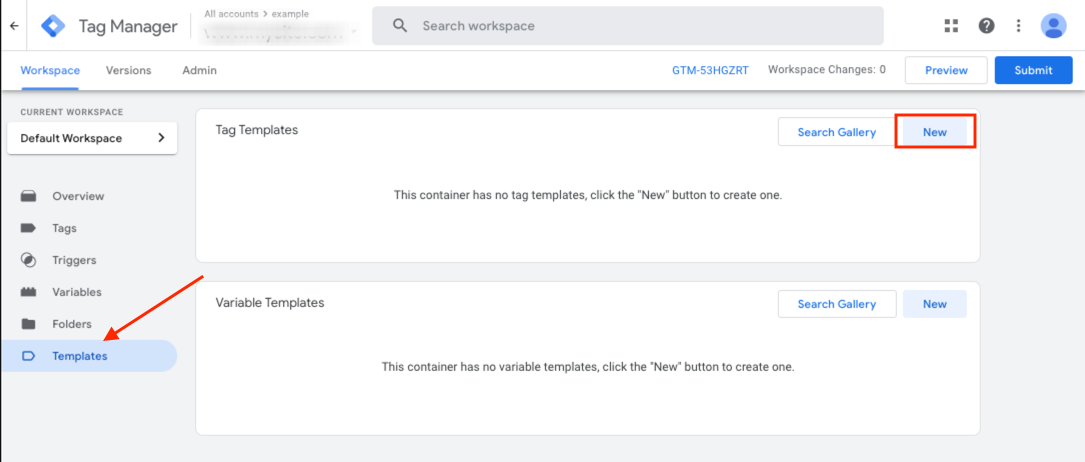Click the Variables icon in sidebar
This screenshot has height=462, width=1085.
(29, 292)
